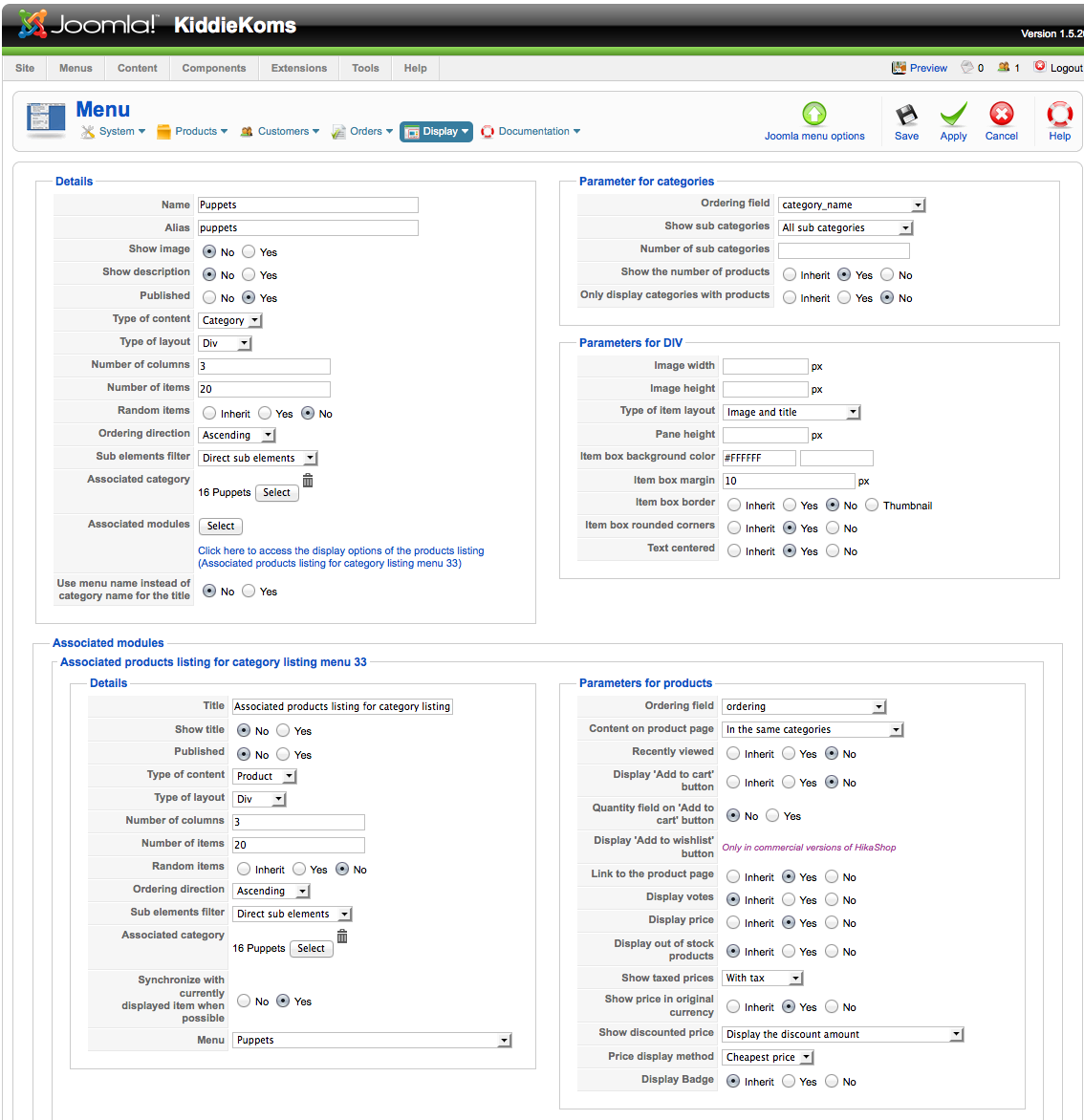This screenshot has width=1084, height=1120.
Task: Set Show image to Yes
Action: pos(248,252)
